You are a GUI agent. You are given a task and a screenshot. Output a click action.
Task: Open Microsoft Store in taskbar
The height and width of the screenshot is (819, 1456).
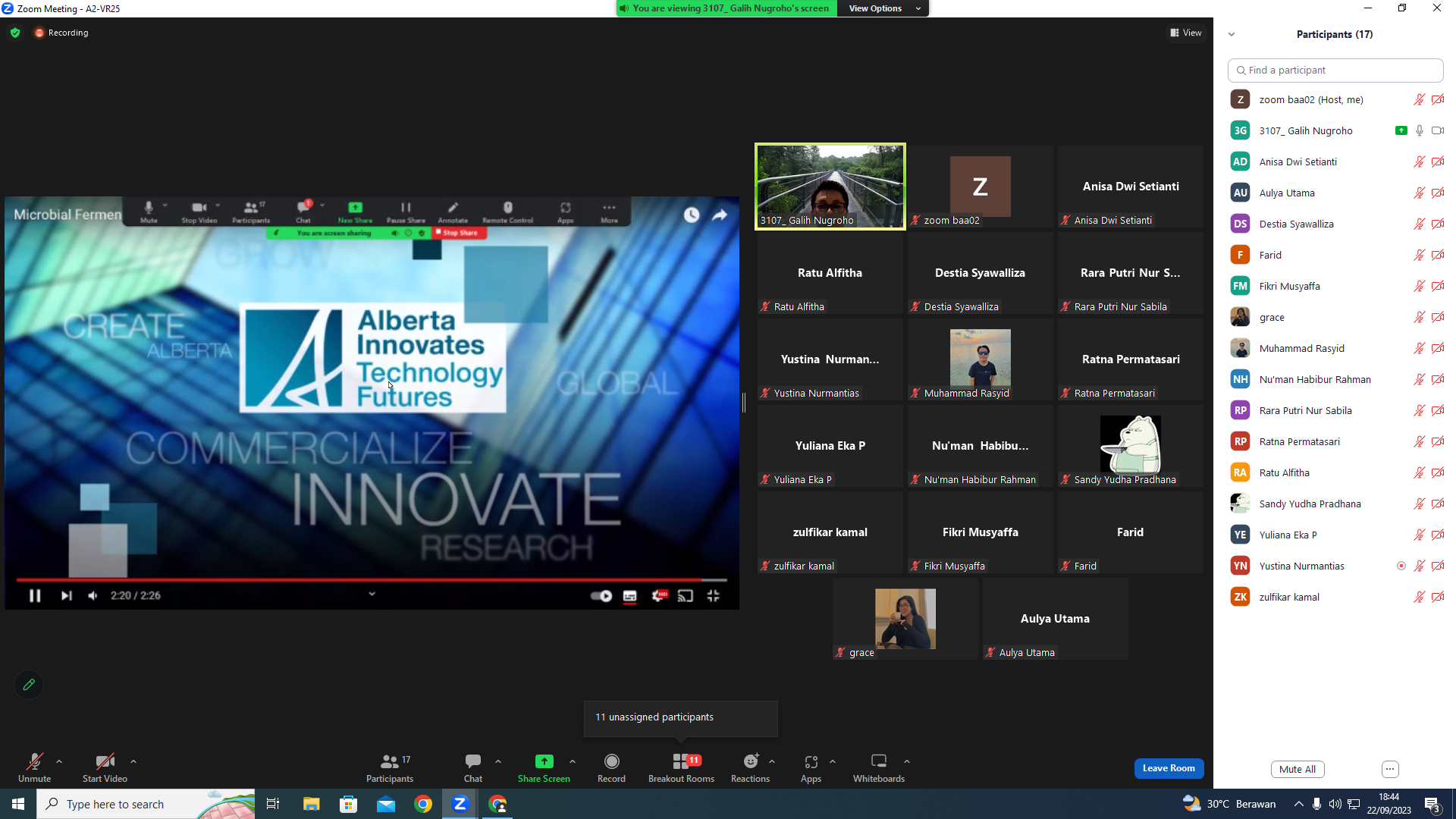349,804
